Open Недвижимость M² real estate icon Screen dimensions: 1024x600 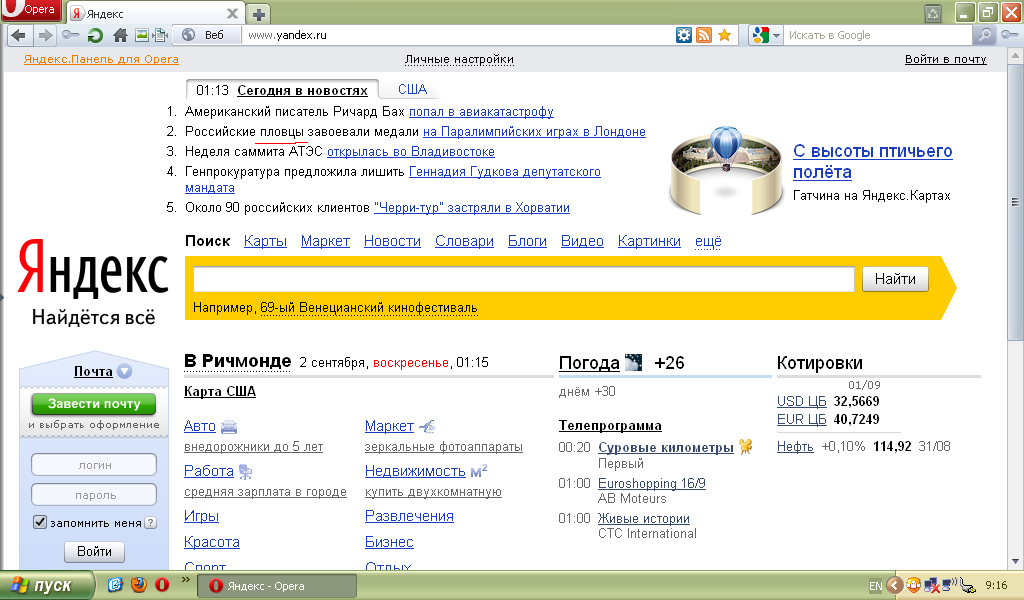479,471
